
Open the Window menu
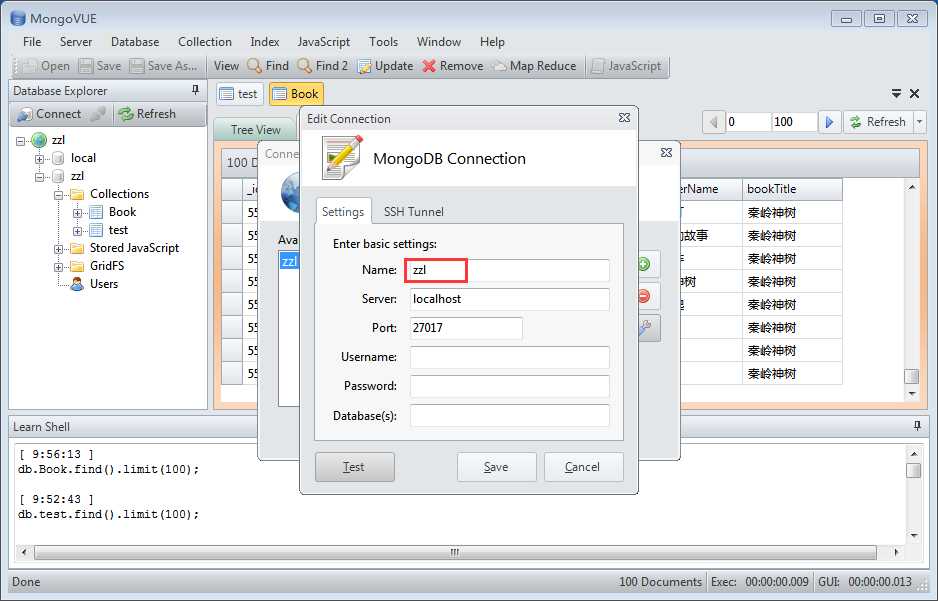[438, 42]
